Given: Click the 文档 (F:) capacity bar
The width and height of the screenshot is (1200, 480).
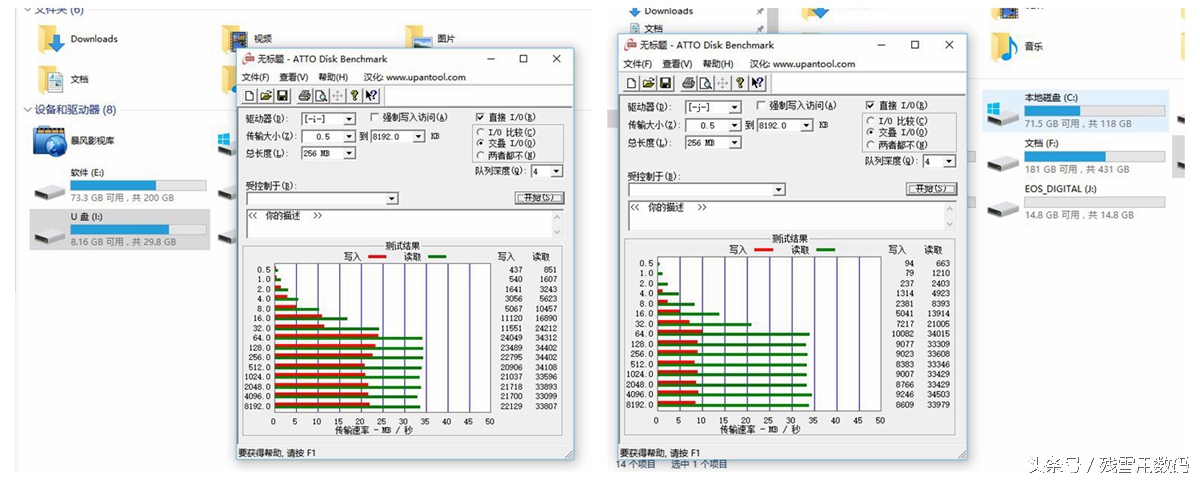Looking at the screenshot, I should point(1095,156).
